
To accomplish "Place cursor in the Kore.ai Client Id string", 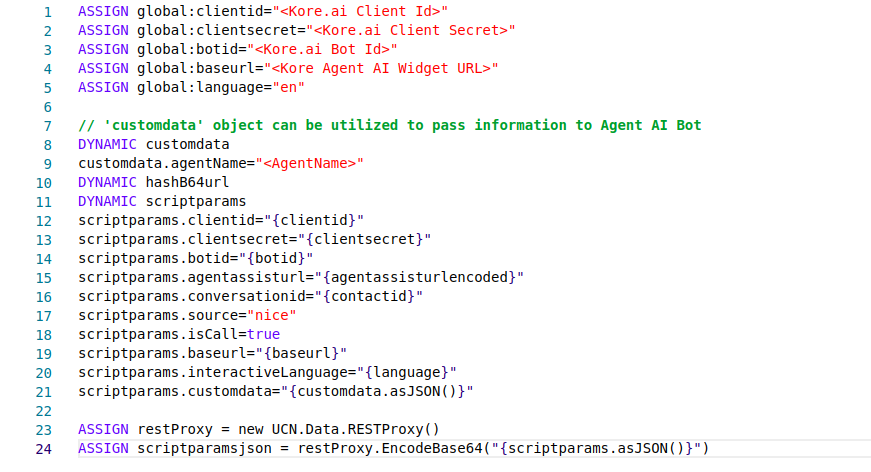I will point(360,11).
